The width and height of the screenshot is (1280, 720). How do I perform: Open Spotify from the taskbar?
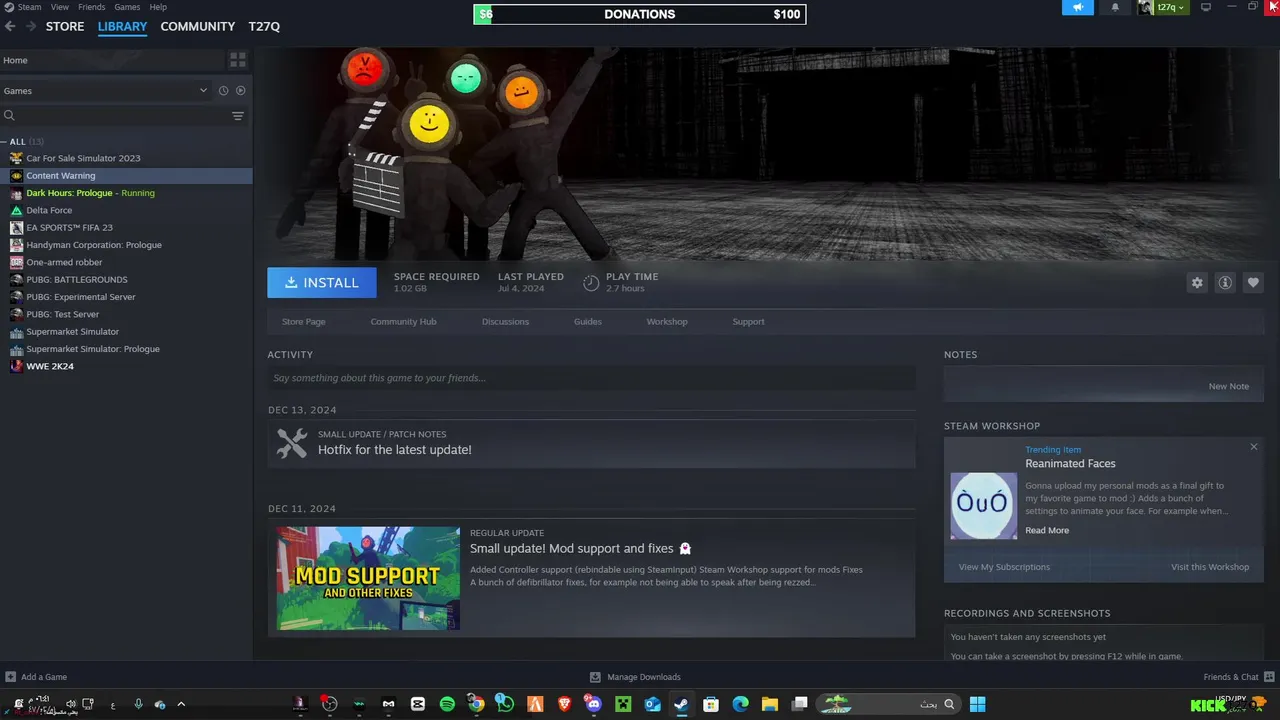click(447, 704)
